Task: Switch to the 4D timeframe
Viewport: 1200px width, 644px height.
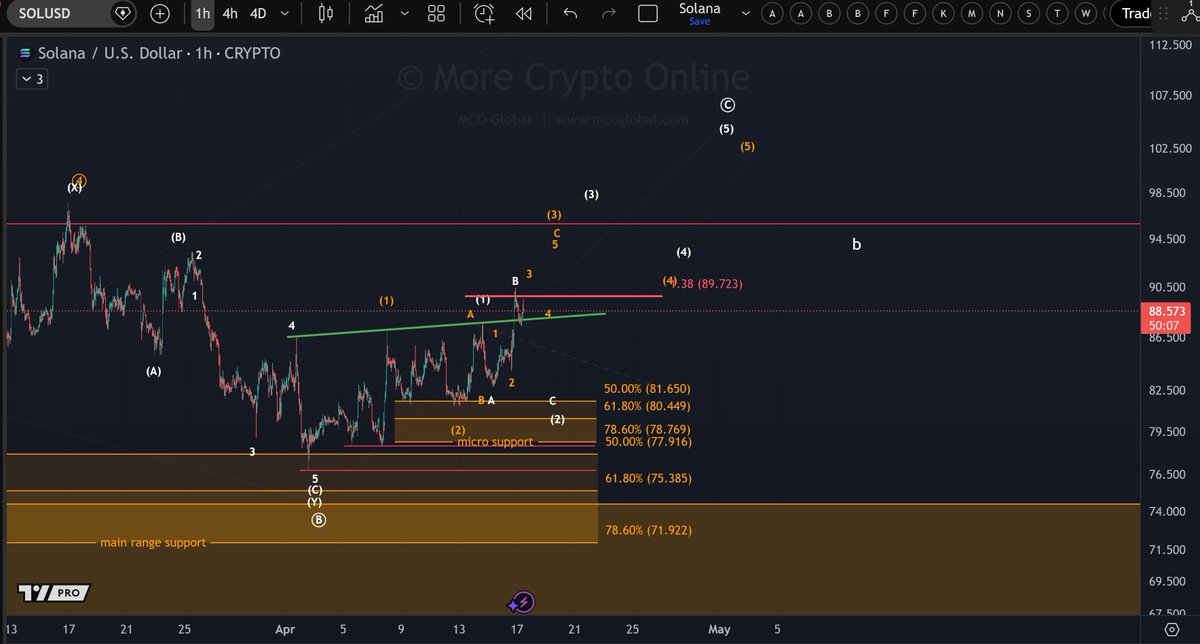Action: coord(258,14)
